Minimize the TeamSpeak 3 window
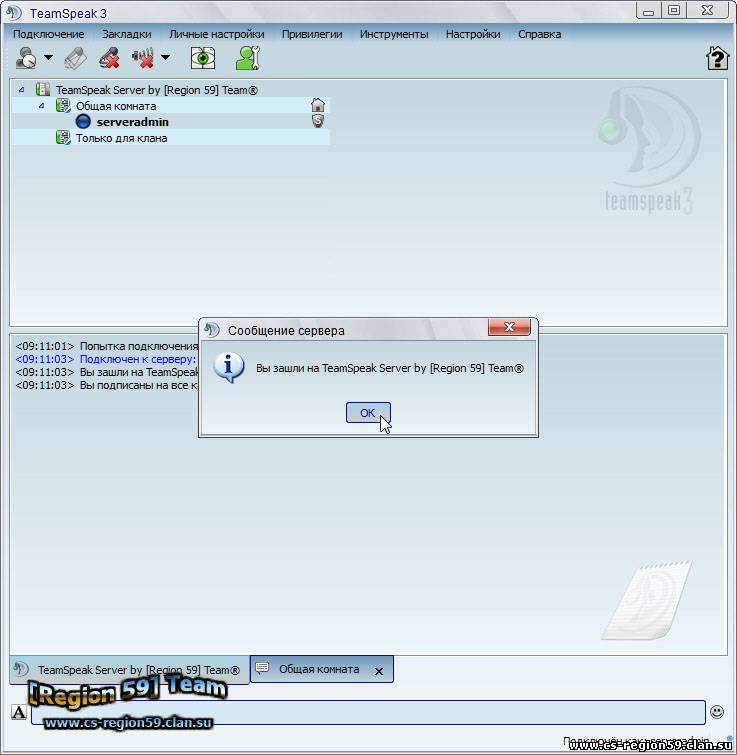This screenshot has height=755, width=737. 649,11
